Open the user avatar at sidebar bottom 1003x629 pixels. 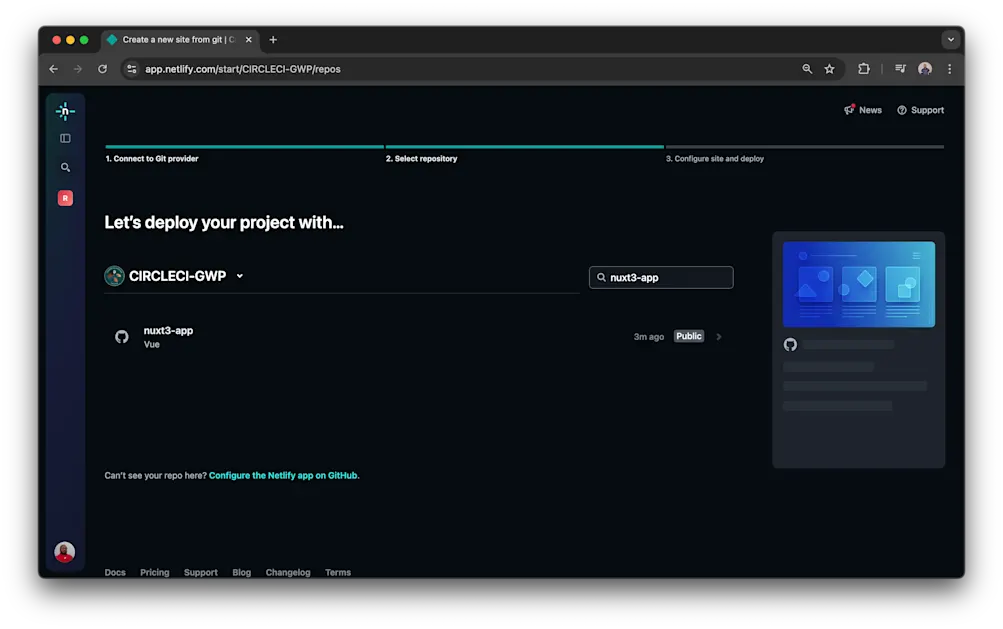click(64, 551)
